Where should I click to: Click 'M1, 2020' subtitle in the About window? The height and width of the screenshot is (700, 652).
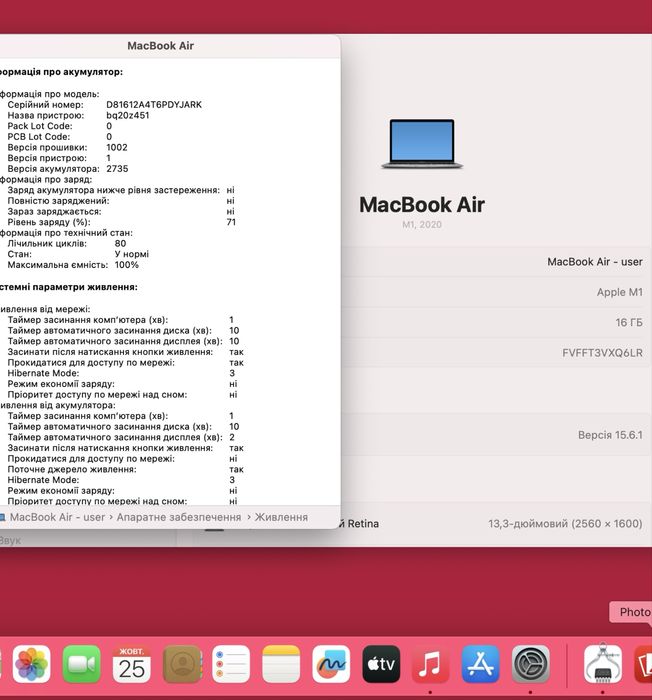tap(422, 225)
